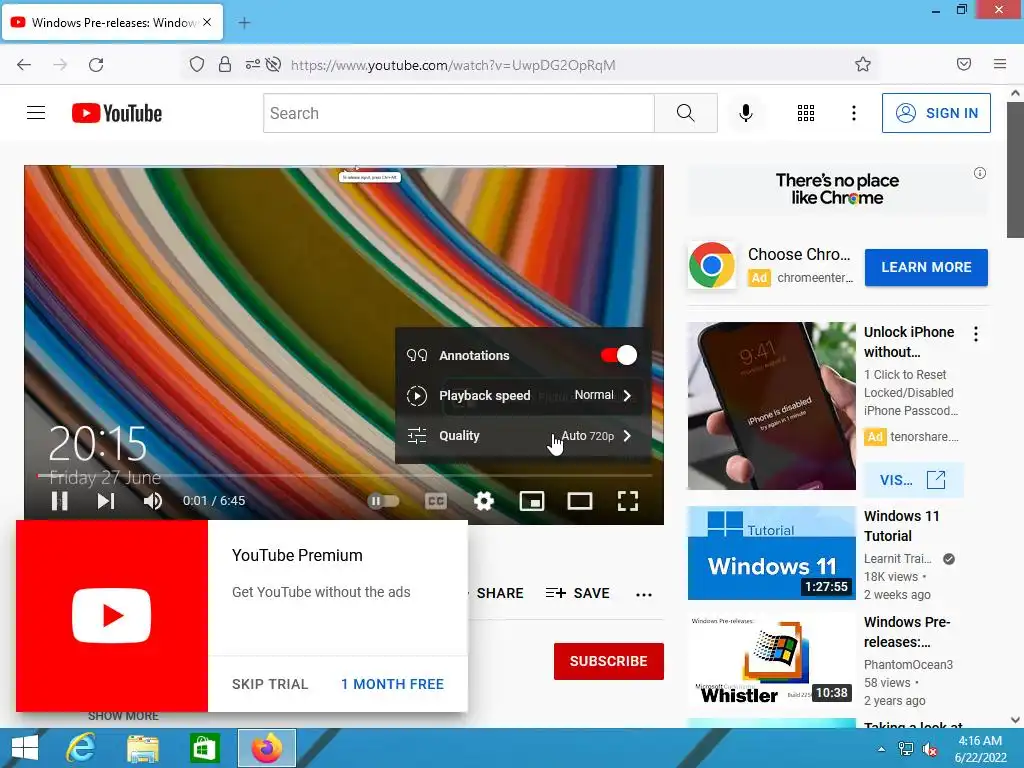This screenshot has width=1024, height=768.
Task: Open options for Unlock iPhone ad
Action: click(x=976, y=334)
